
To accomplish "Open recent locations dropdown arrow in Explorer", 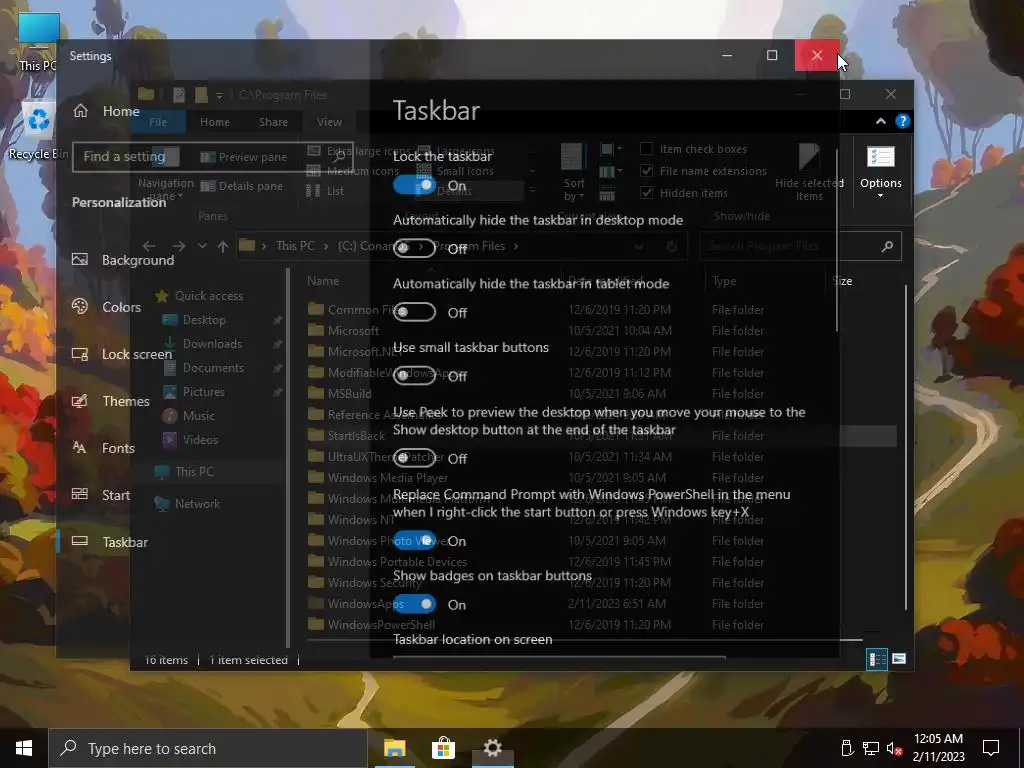I will coord(202,246).
